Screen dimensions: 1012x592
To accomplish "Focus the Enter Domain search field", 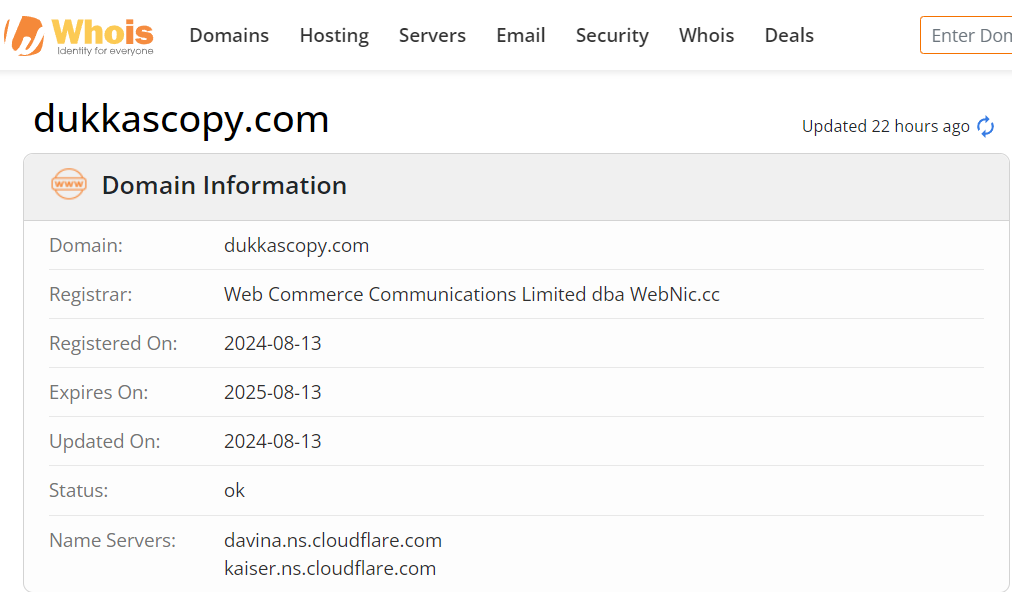I will pos(966,35).
